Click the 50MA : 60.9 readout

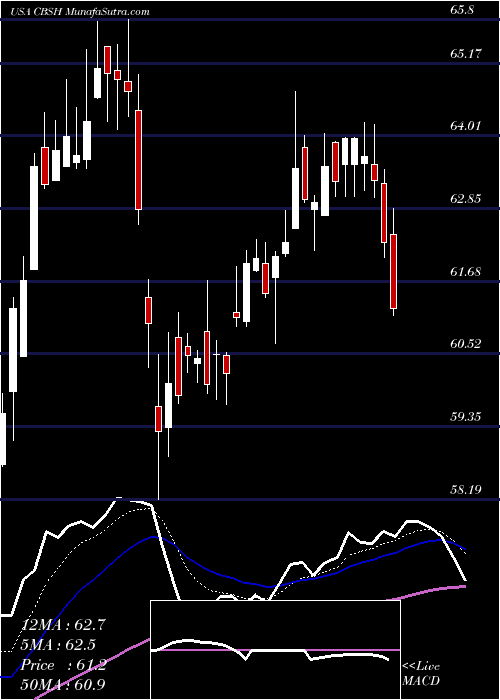tap(62, 685)
